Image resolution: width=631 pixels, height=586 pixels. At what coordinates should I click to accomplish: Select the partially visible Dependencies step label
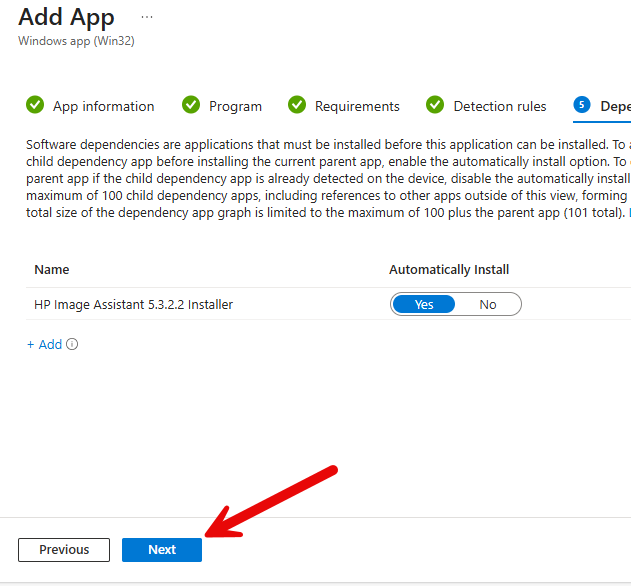pyautogui.click(x=615, y=106)
